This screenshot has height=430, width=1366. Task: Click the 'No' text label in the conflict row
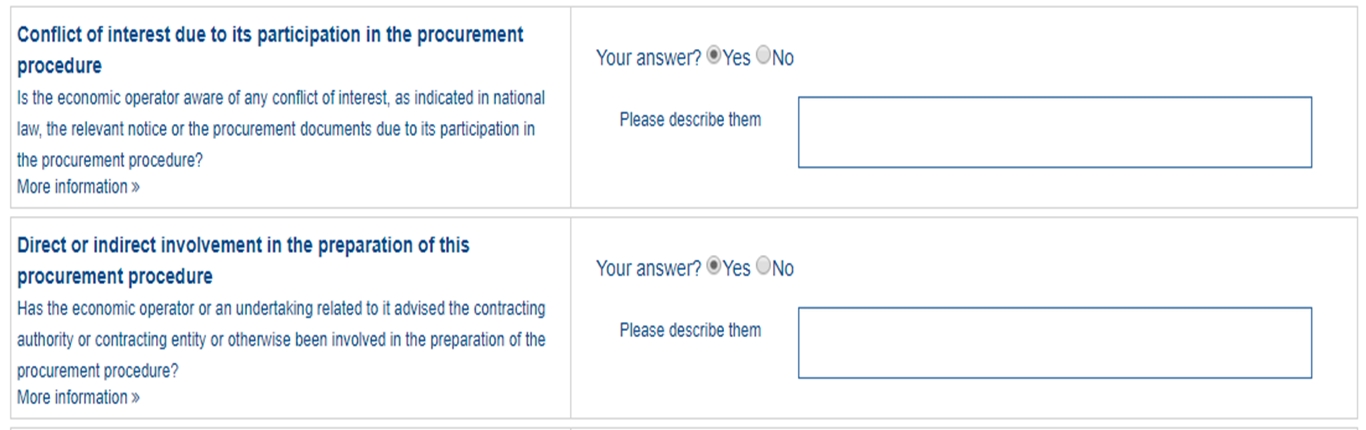click(x=783, y=58)
